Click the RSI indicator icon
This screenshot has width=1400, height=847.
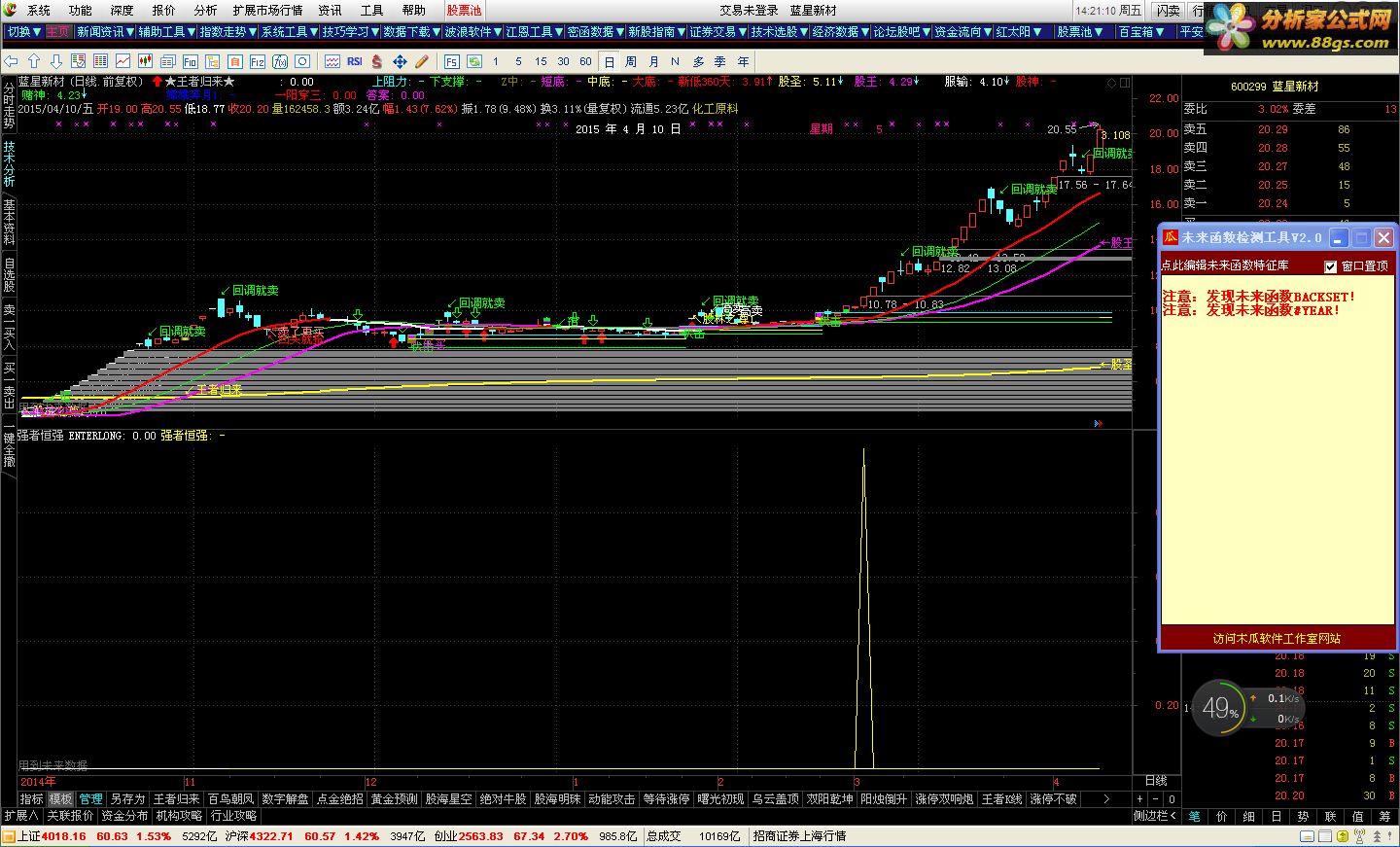click(x=355, y=61)
